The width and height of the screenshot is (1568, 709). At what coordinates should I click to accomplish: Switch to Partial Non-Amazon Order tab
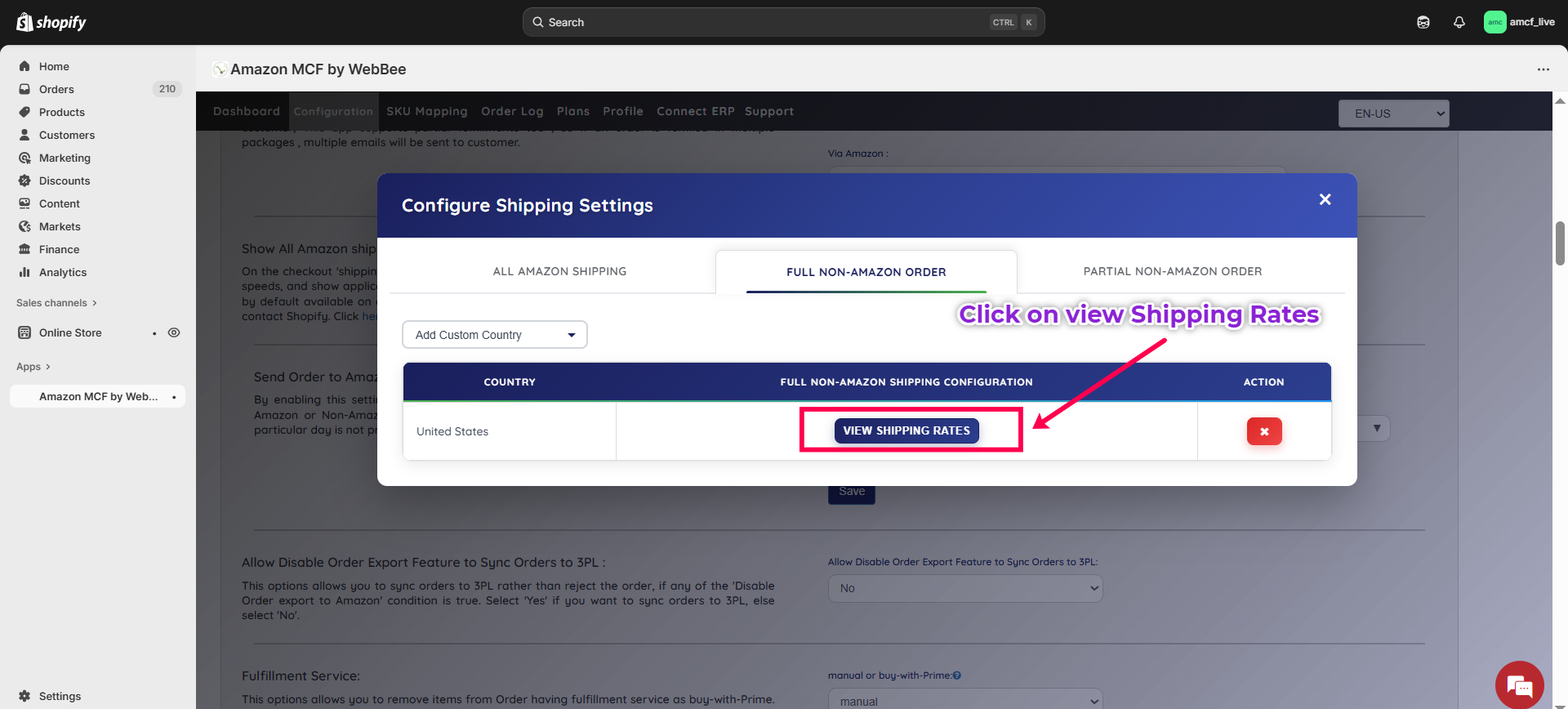[x=1172, y=271]
